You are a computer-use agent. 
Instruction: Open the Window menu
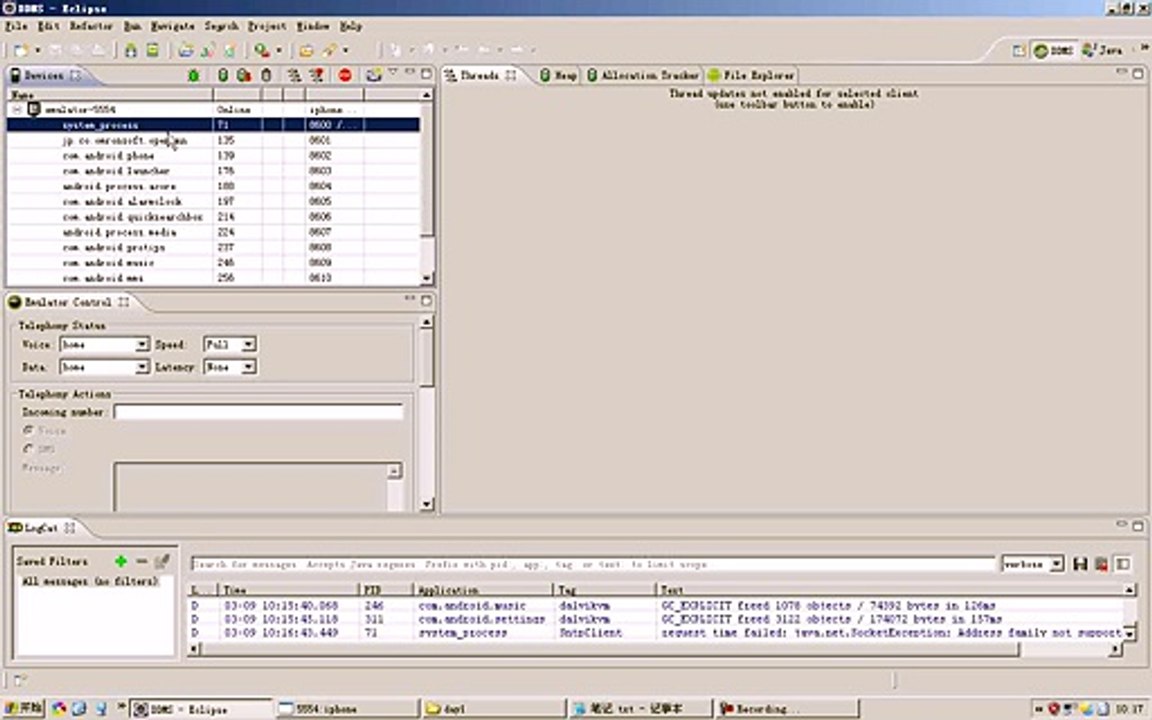(x=312, y=26)
